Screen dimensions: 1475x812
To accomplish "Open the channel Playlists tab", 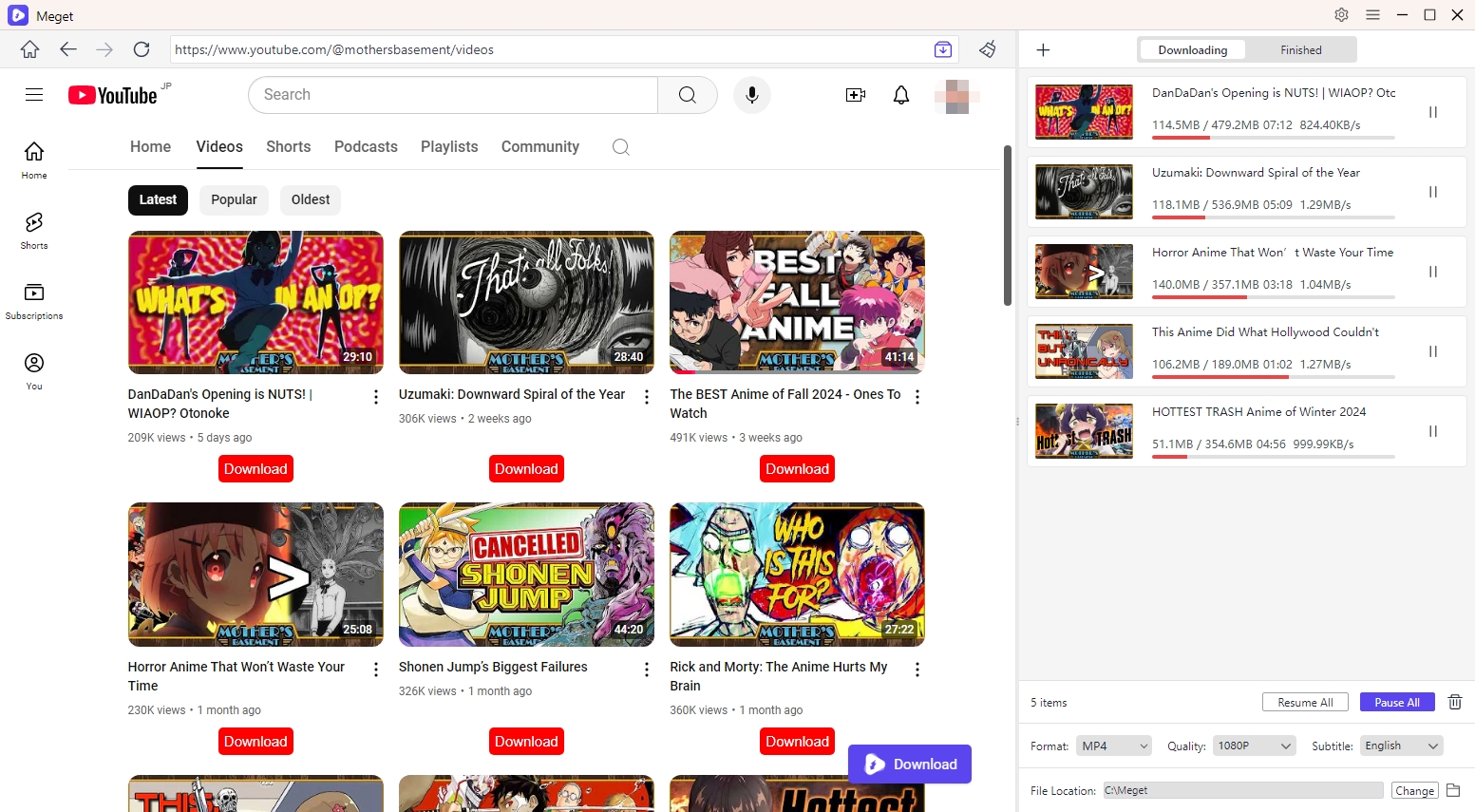I will (449, 147).
